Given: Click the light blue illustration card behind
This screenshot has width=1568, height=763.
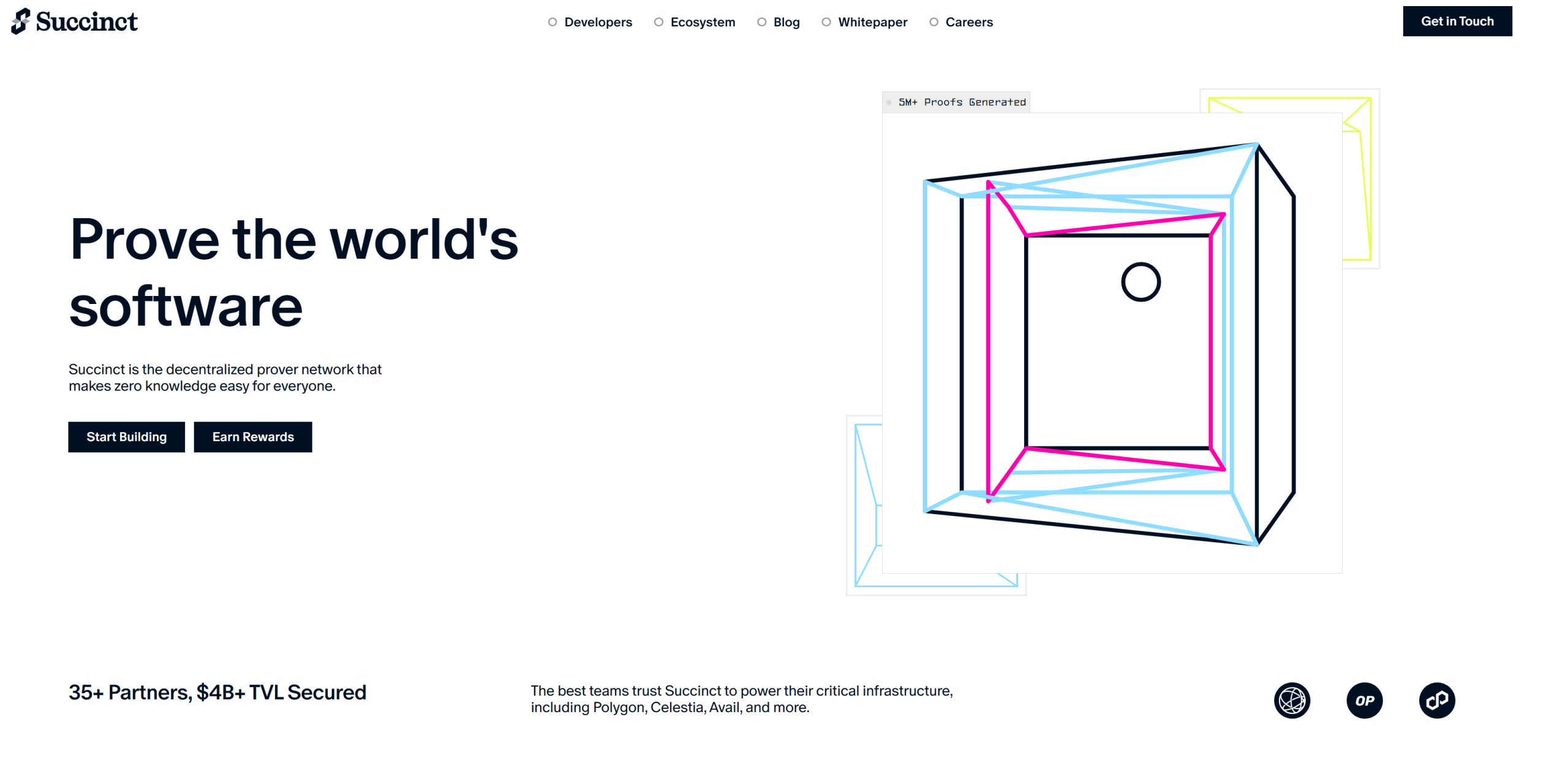Looking at the screenshot, I should click(x=864, y=506).
